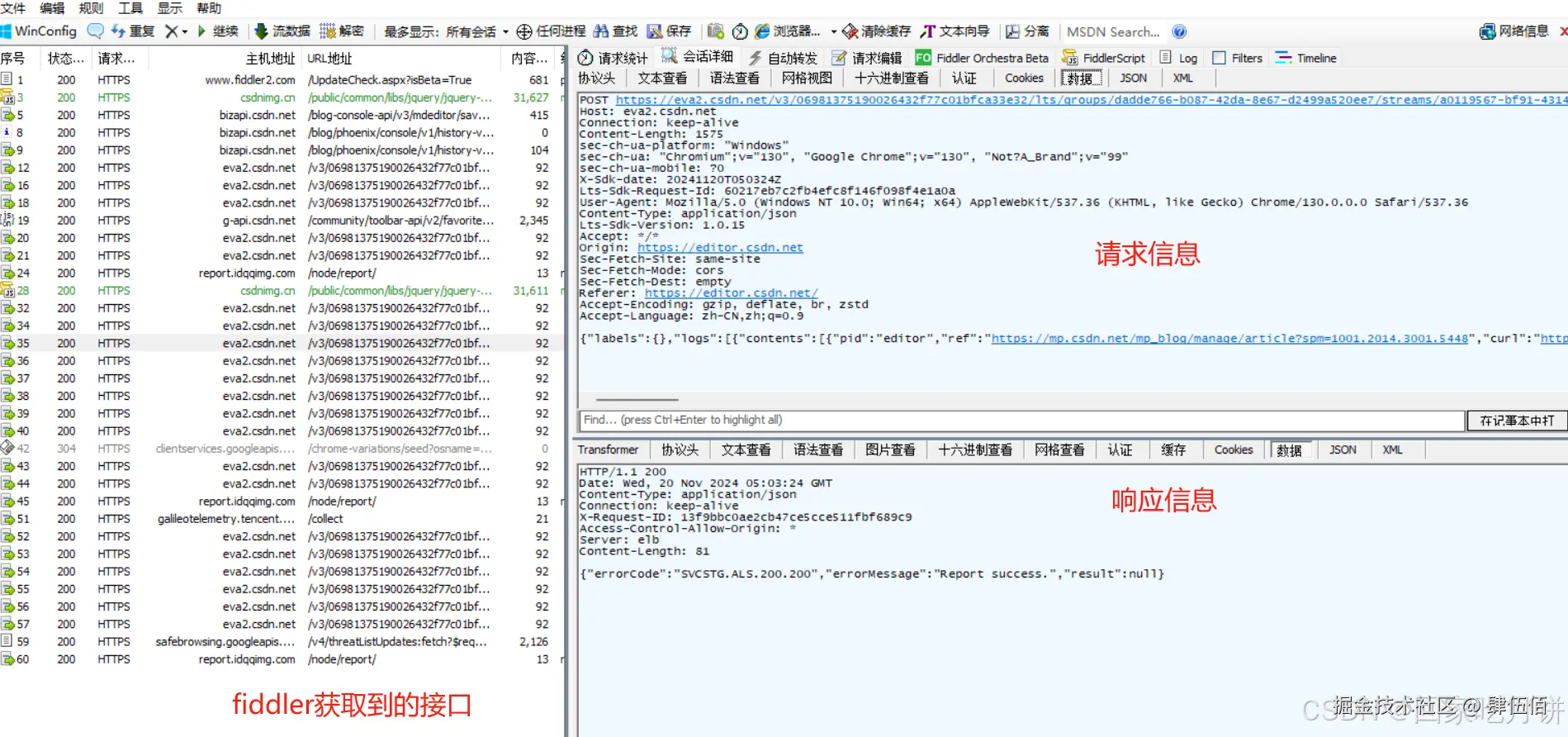This screenshot has height=737, width=1568.
Task: Select response XML tab
Action: tap(1392, 449)
